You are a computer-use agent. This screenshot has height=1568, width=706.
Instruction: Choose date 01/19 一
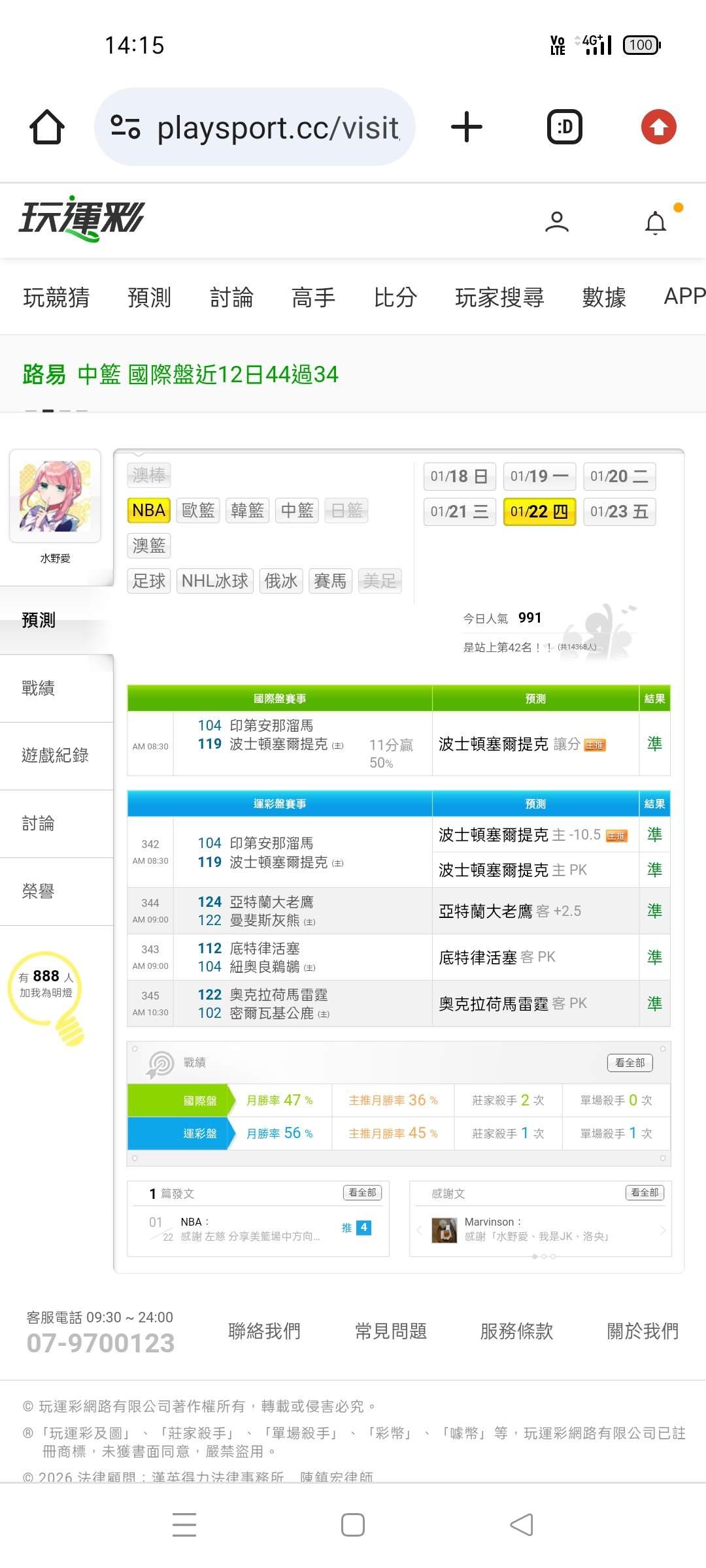tap(539, 476)
